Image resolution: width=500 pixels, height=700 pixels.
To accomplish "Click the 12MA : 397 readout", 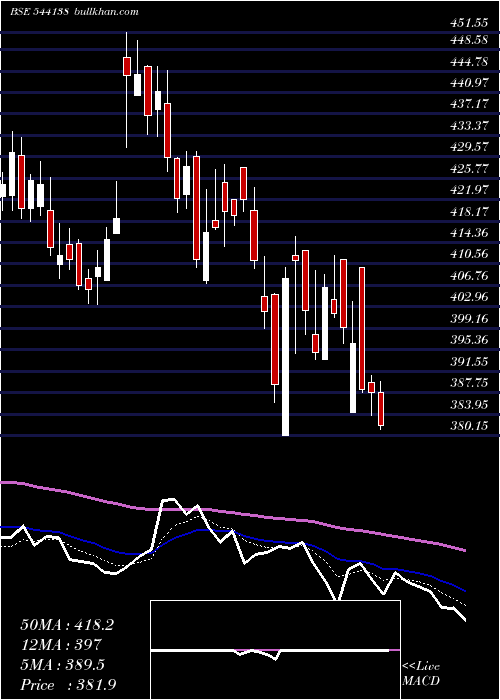I will pyautogui.click(x=61, y=645).
